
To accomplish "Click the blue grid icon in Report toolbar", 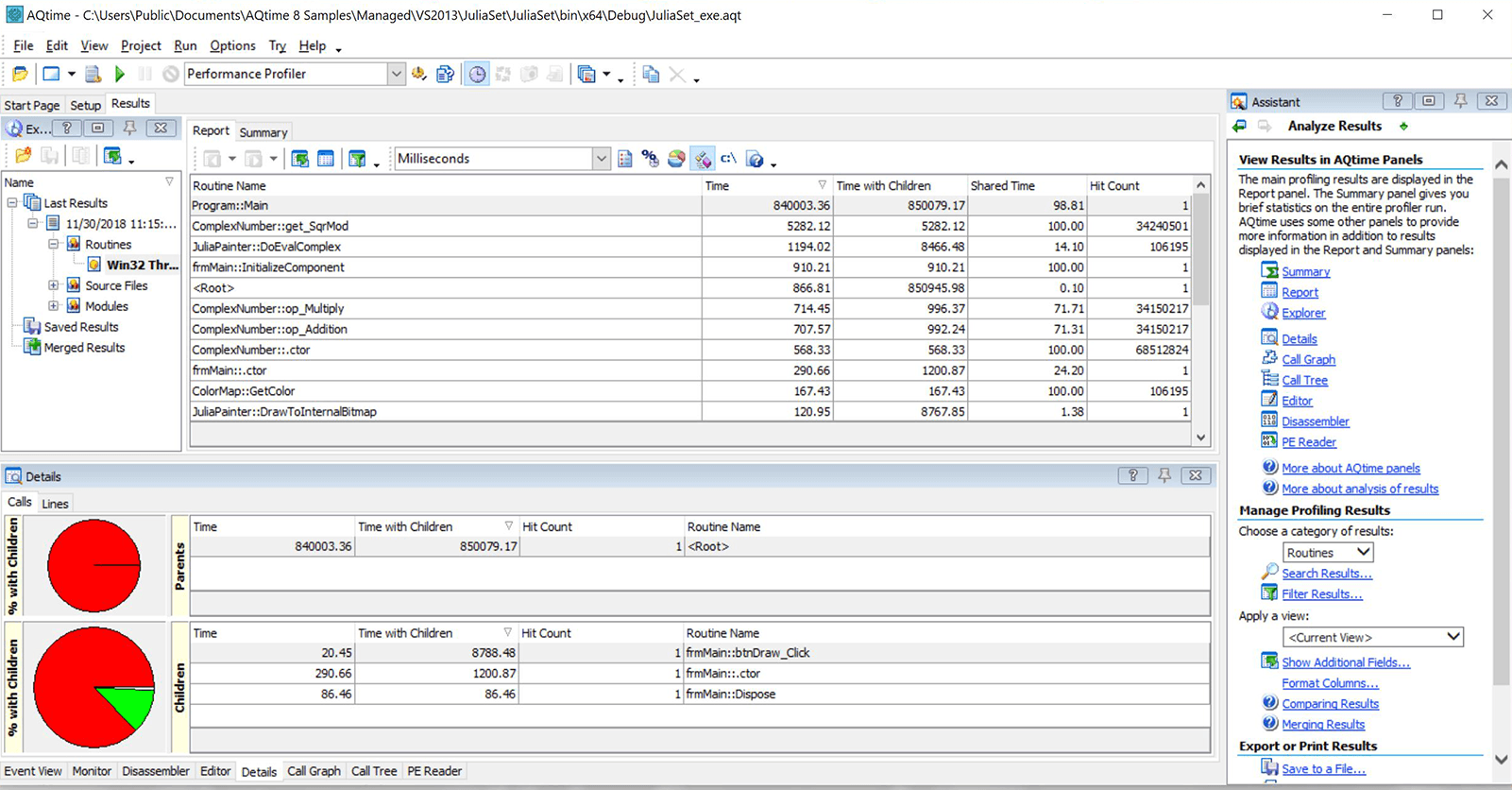I will click(326, 159).
